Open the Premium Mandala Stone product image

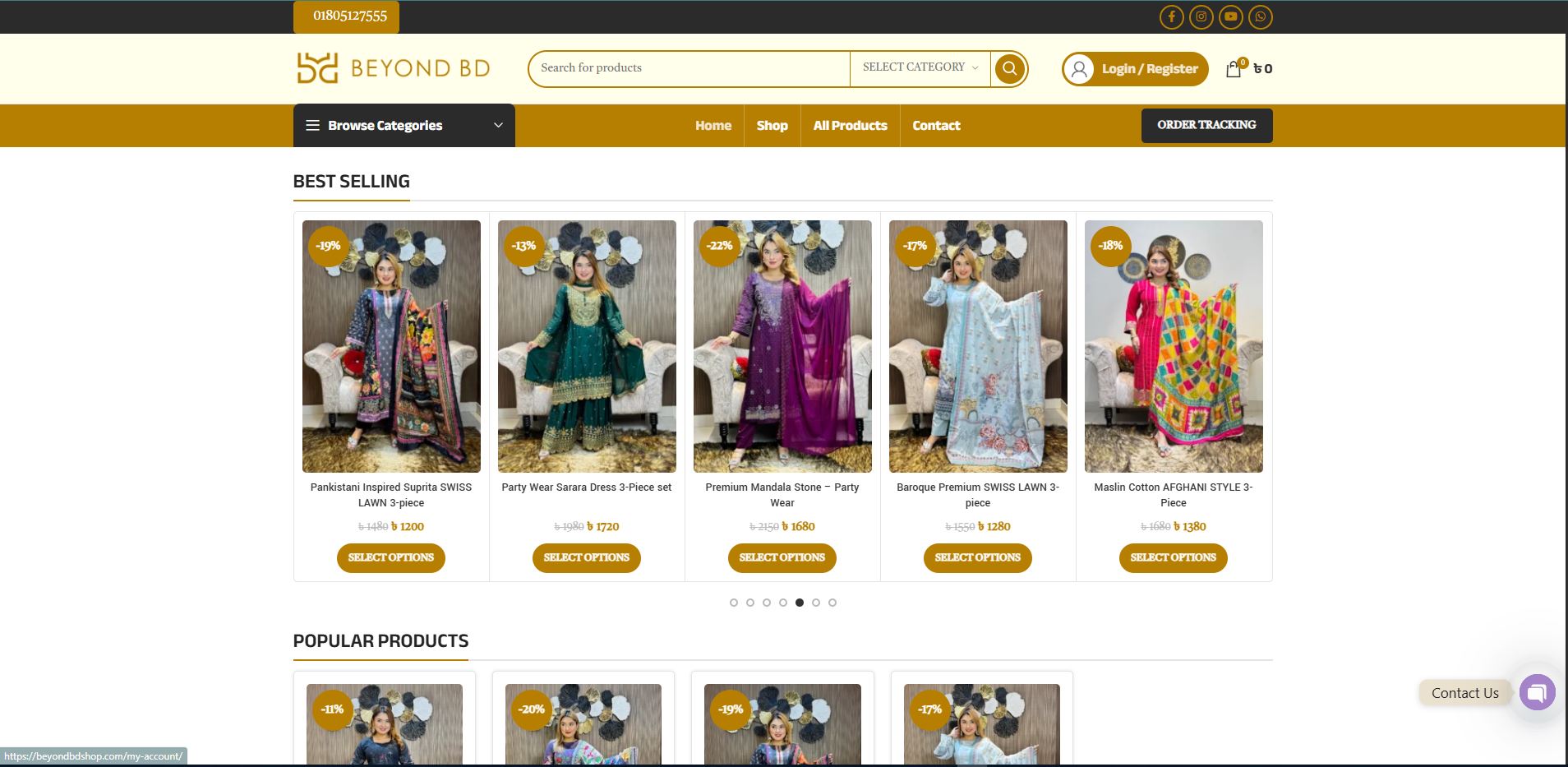pos(782,346)
